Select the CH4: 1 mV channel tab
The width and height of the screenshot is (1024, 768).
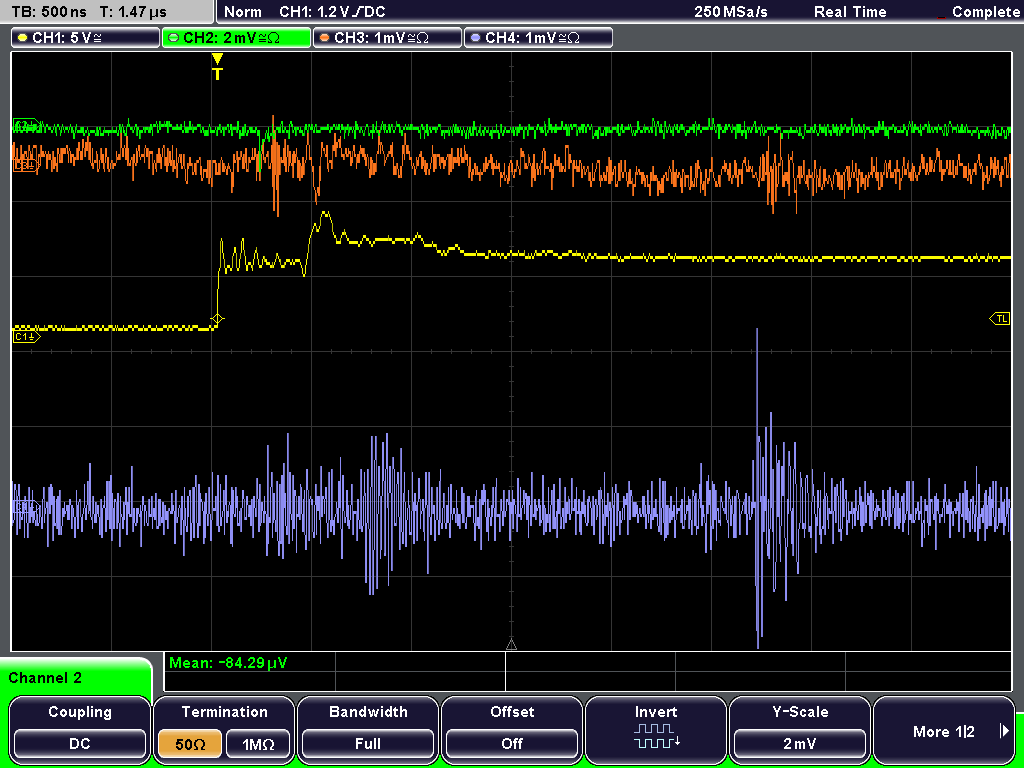538,37
